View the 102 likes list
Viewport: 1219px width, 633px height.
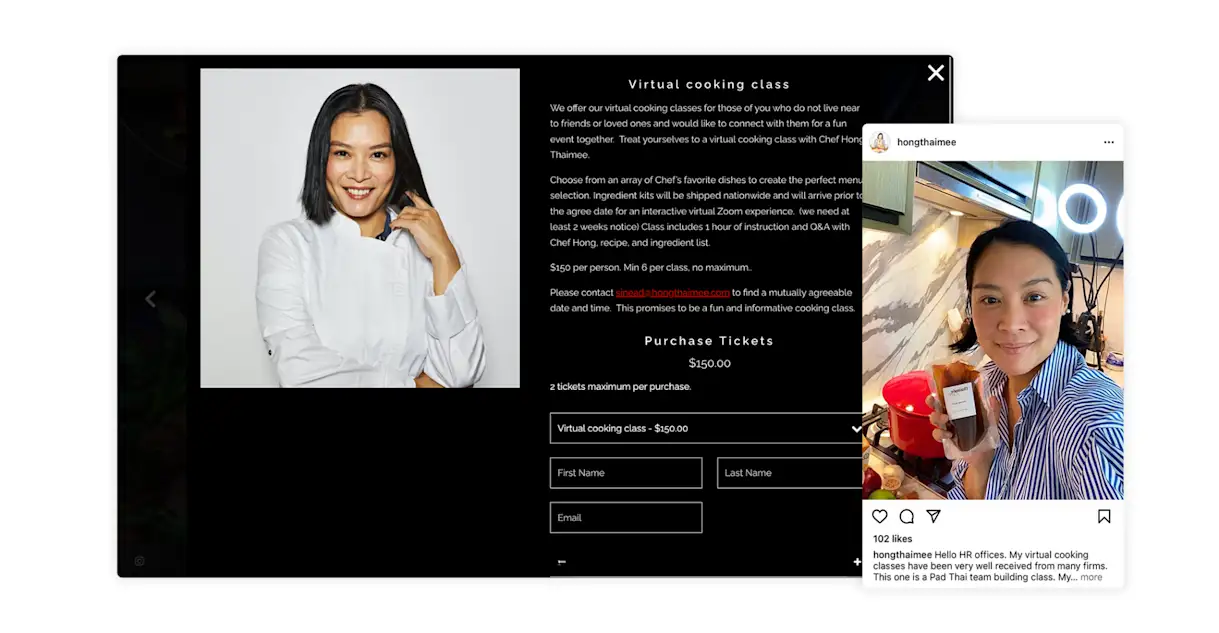click(x=894, y=539)
